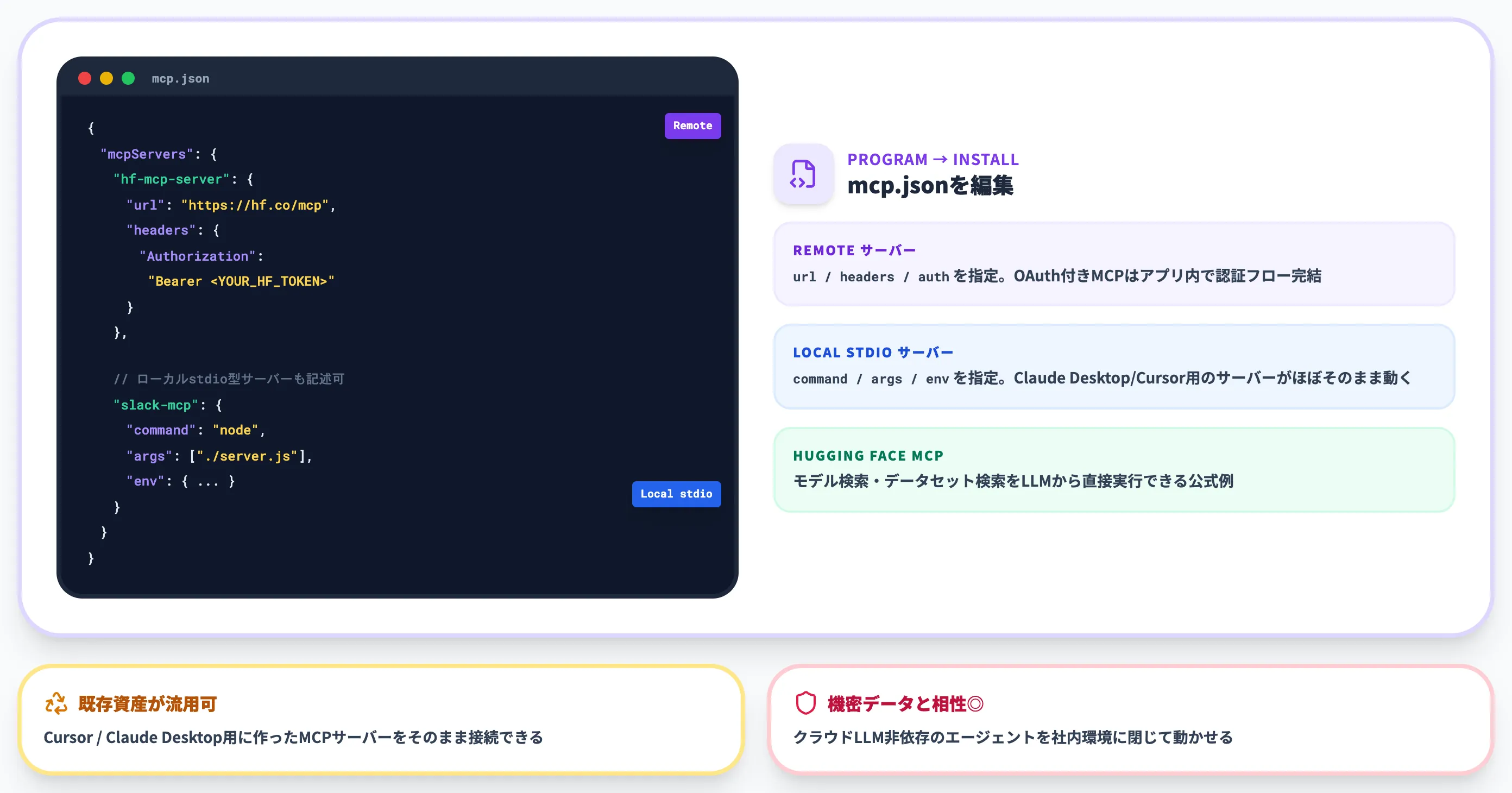The height and width of the screenshot is (793, 1512).
Task: Click the 既存資産が流用可 card title
Action: (x=147, y=703)
